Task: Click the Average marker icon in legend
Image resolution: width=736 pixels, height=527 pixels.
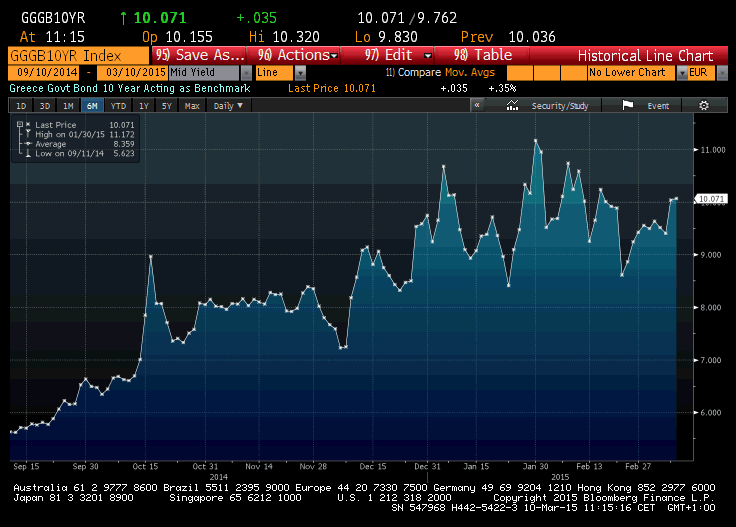Action: pos(28,144)
